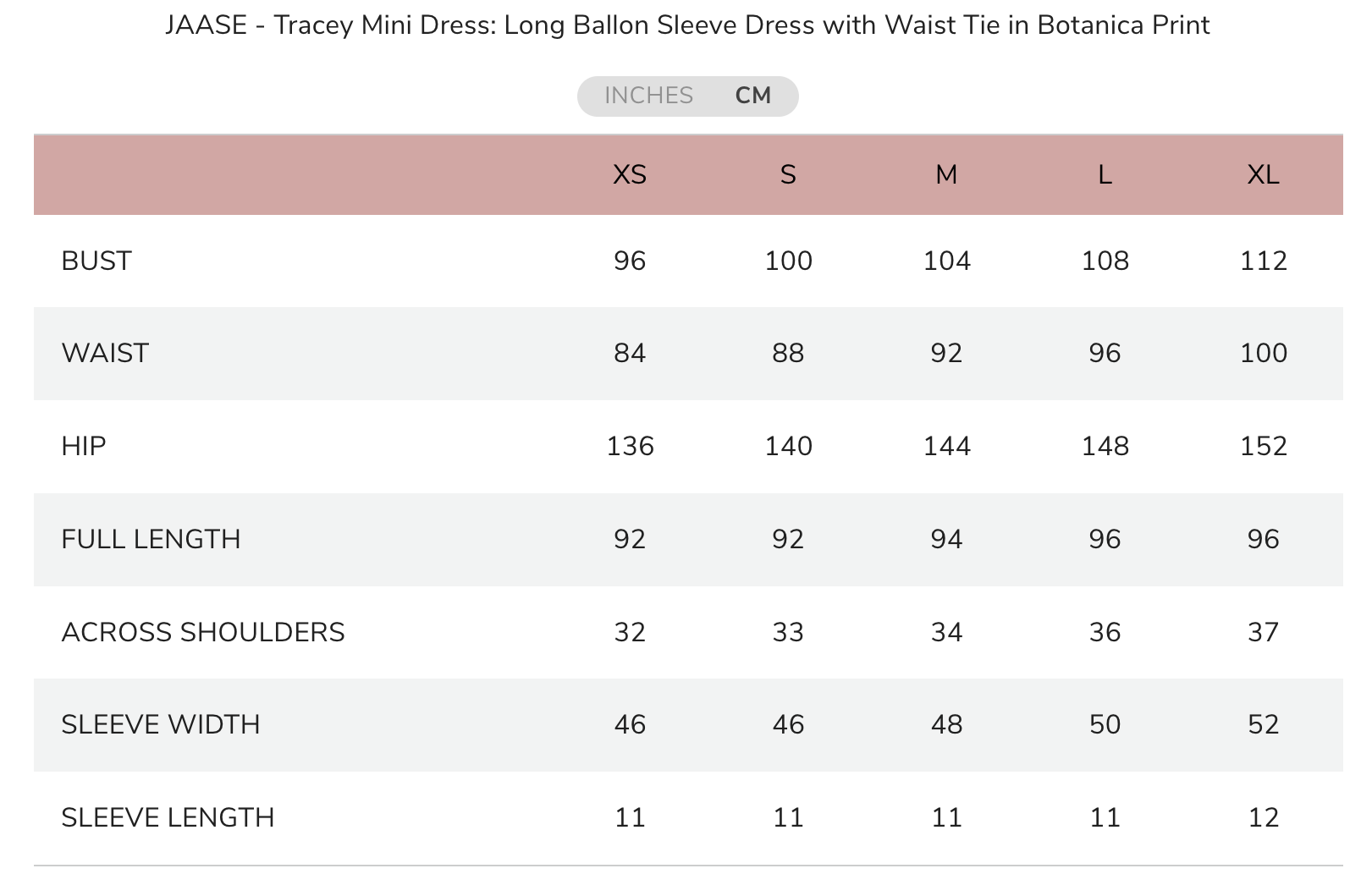Viewport: 1372px width, 885px height.
Task: Click the BUST row label
Action: click(x=96, y=261)
